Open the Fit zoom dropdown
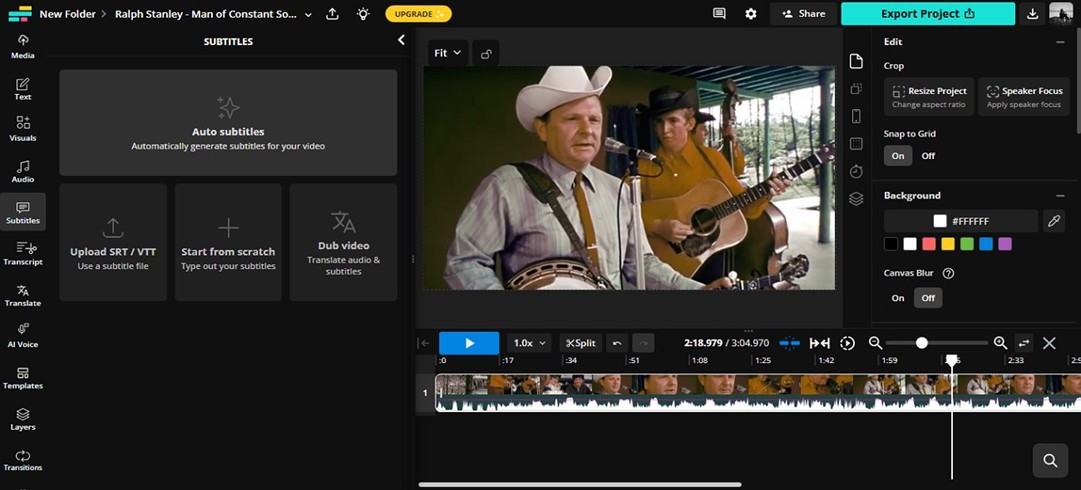The image size is (1081, 490). coord(447,53)
